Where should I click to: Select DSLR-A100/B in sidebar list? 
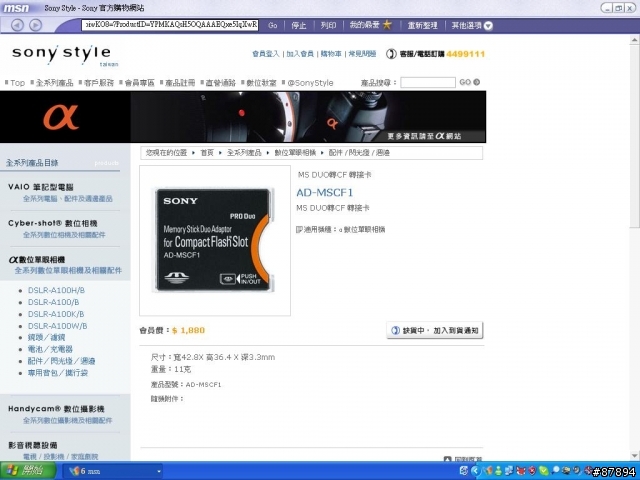click(53, 302)
